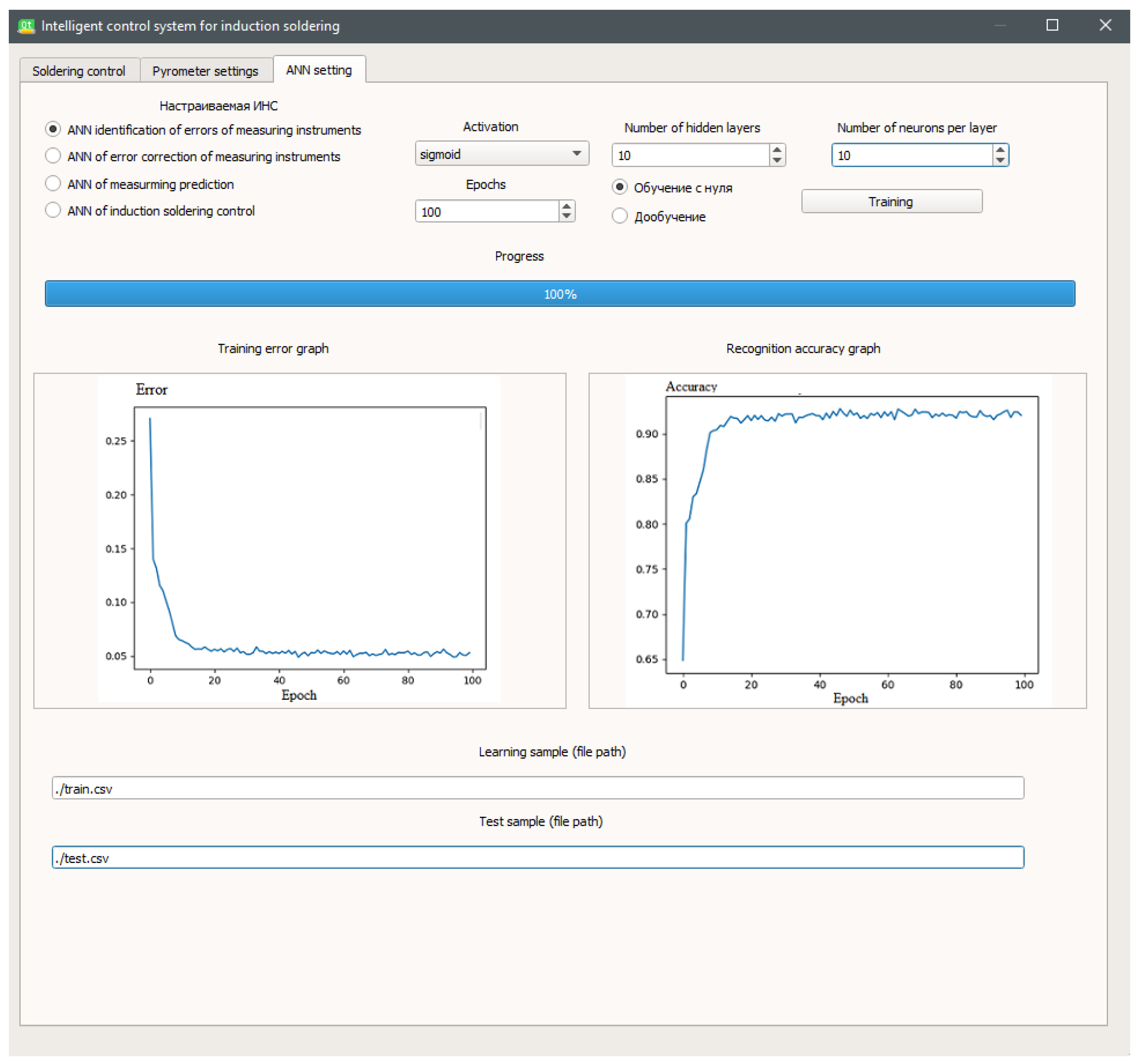Select ANN of error correction option

tap(53, 156)
